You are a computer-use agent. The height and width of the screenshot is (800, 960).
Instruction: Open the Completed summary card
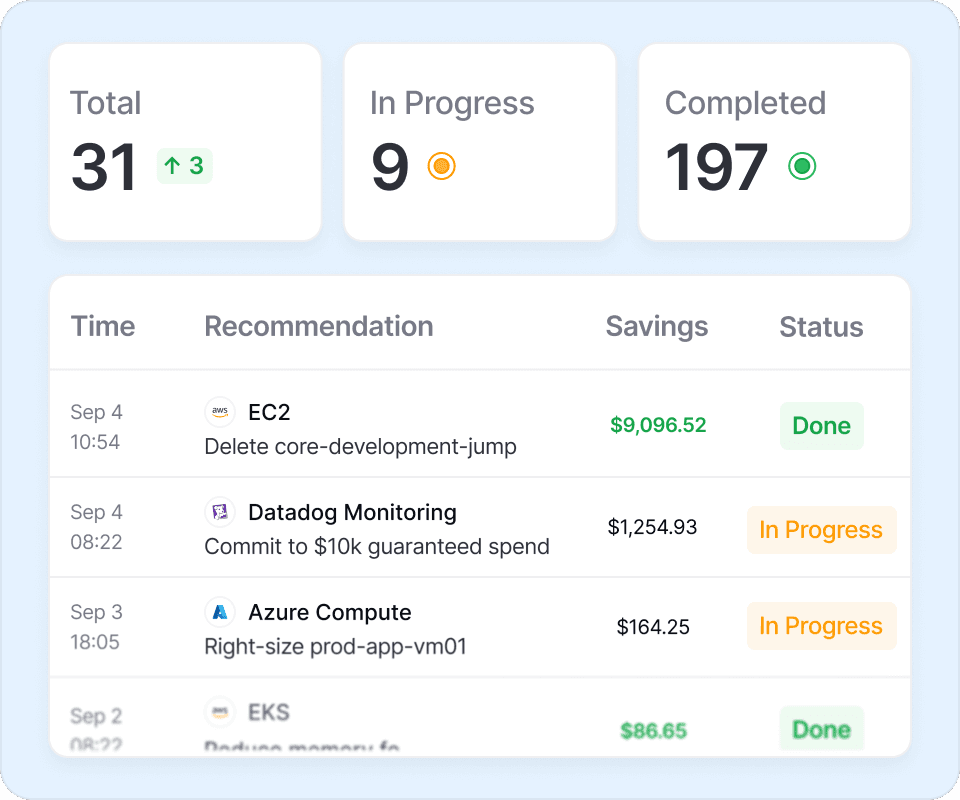click(774, 142)
